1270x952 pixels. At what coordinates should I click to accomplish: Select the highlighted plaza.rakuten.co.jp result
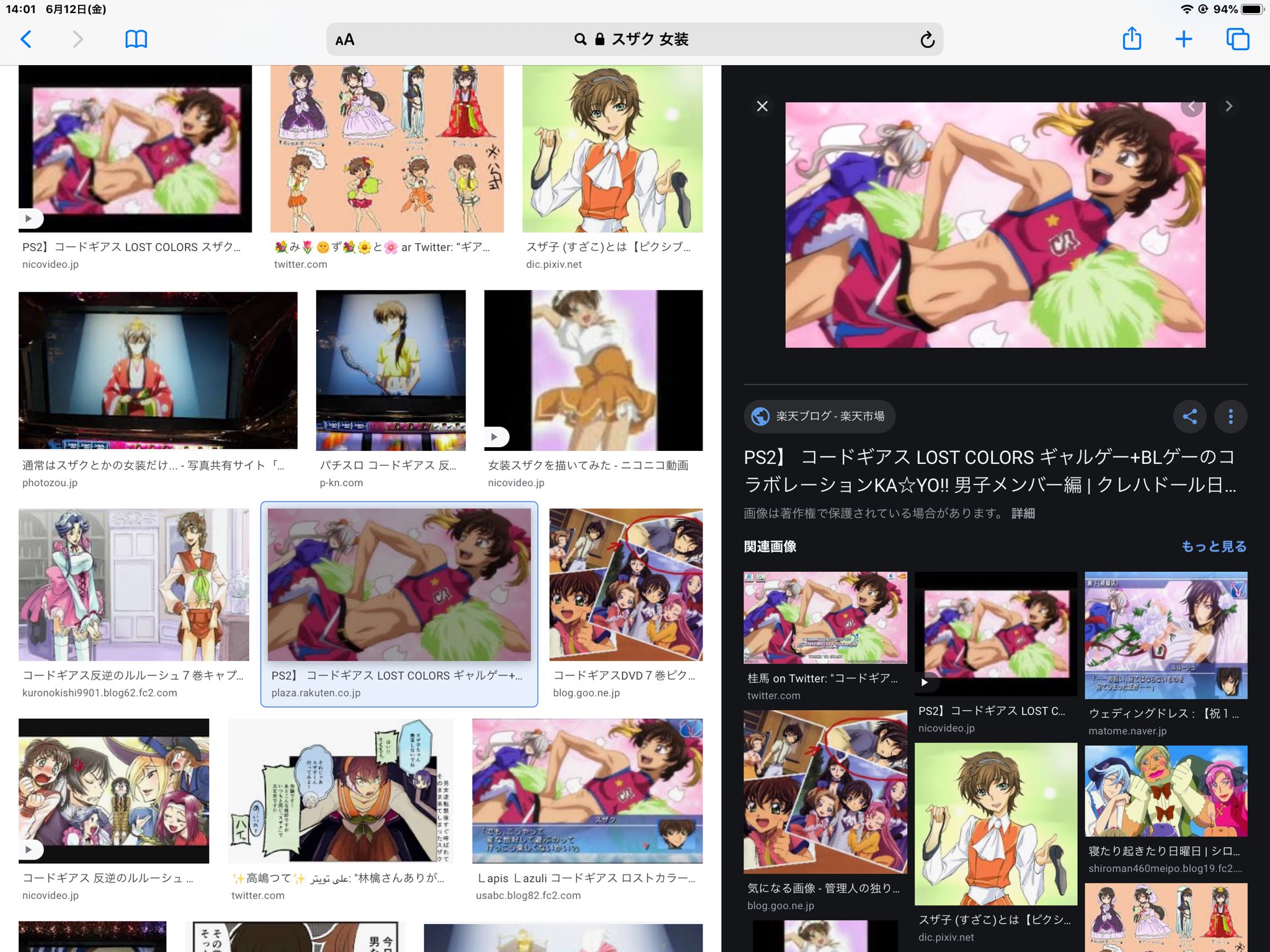399,605
